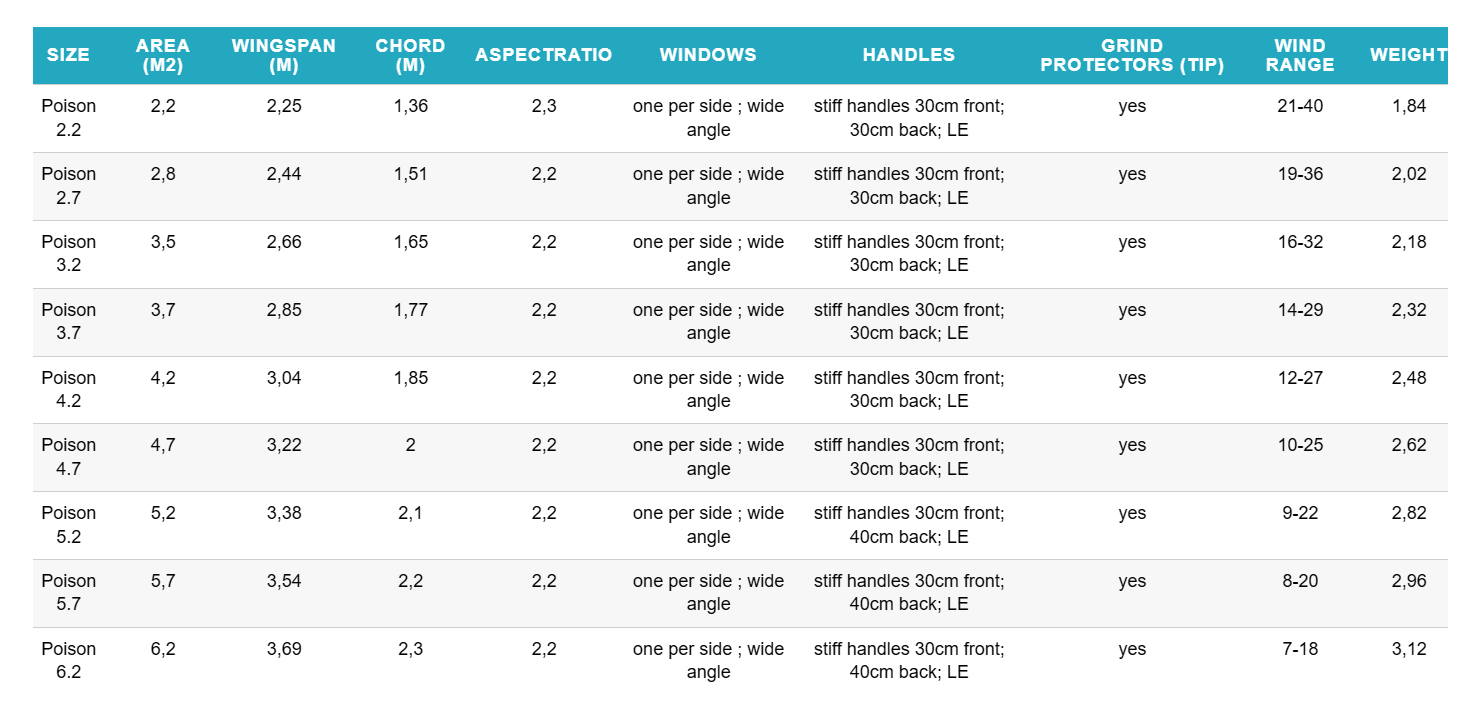The image size is (1458, 710).
Task: Click the AREA (M2) column header
Action: pos(163,55)
